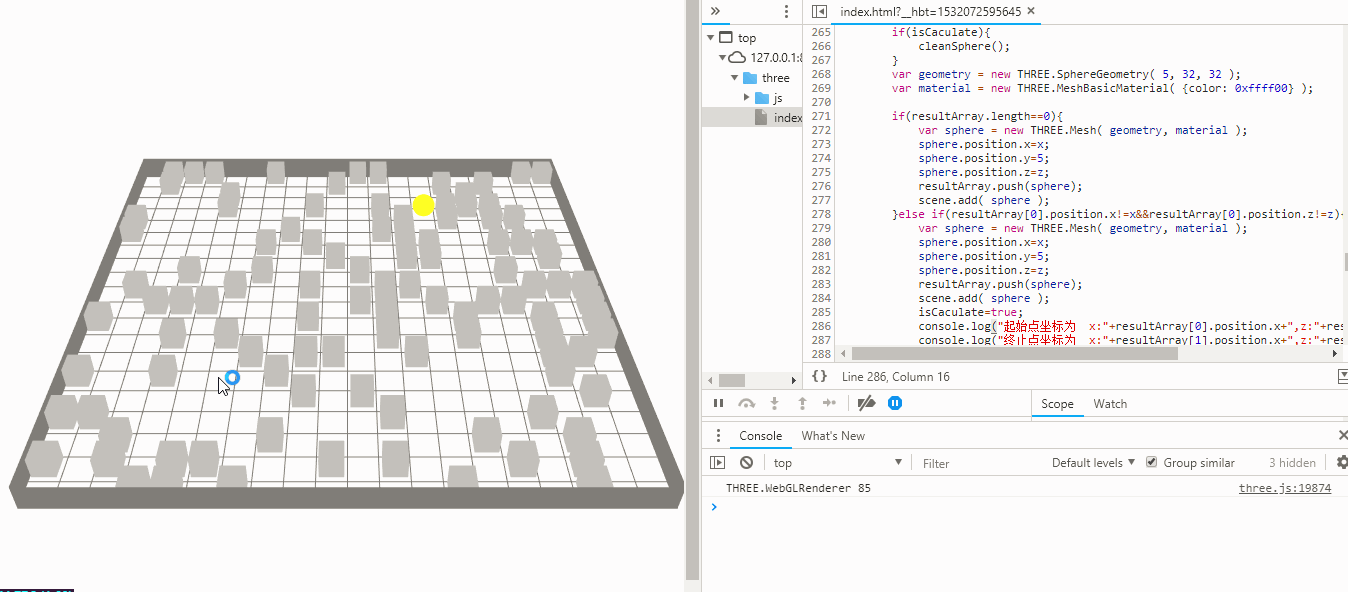
Task: Toggle Pause on exceptions button
Action: (x=895, y=403)
